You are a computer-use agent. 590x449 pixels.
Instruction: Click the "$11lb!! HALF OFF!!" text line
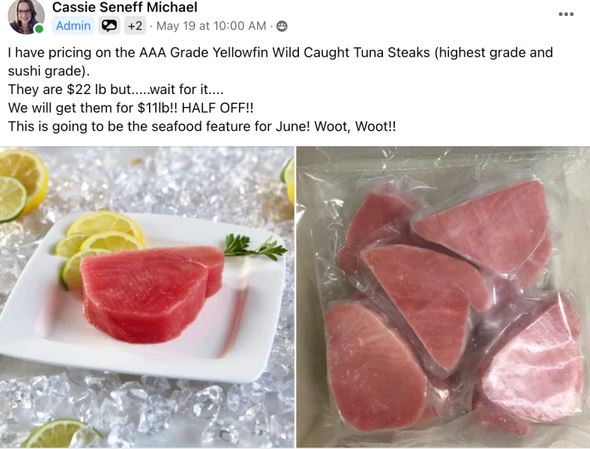[131, 108]
